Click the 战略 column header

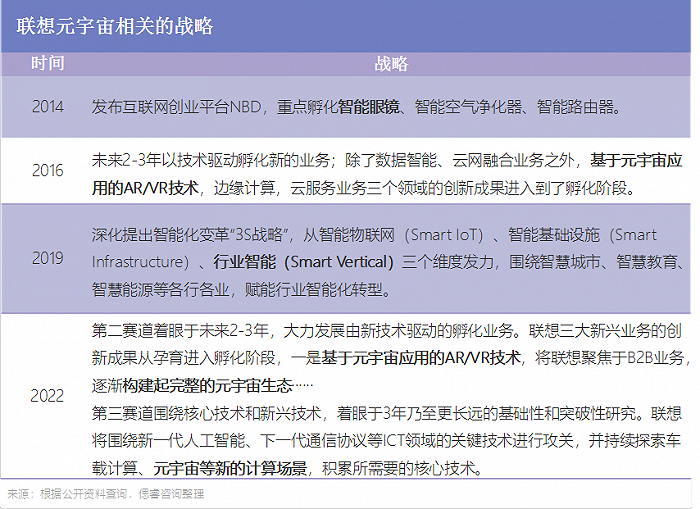click(391, 64)
